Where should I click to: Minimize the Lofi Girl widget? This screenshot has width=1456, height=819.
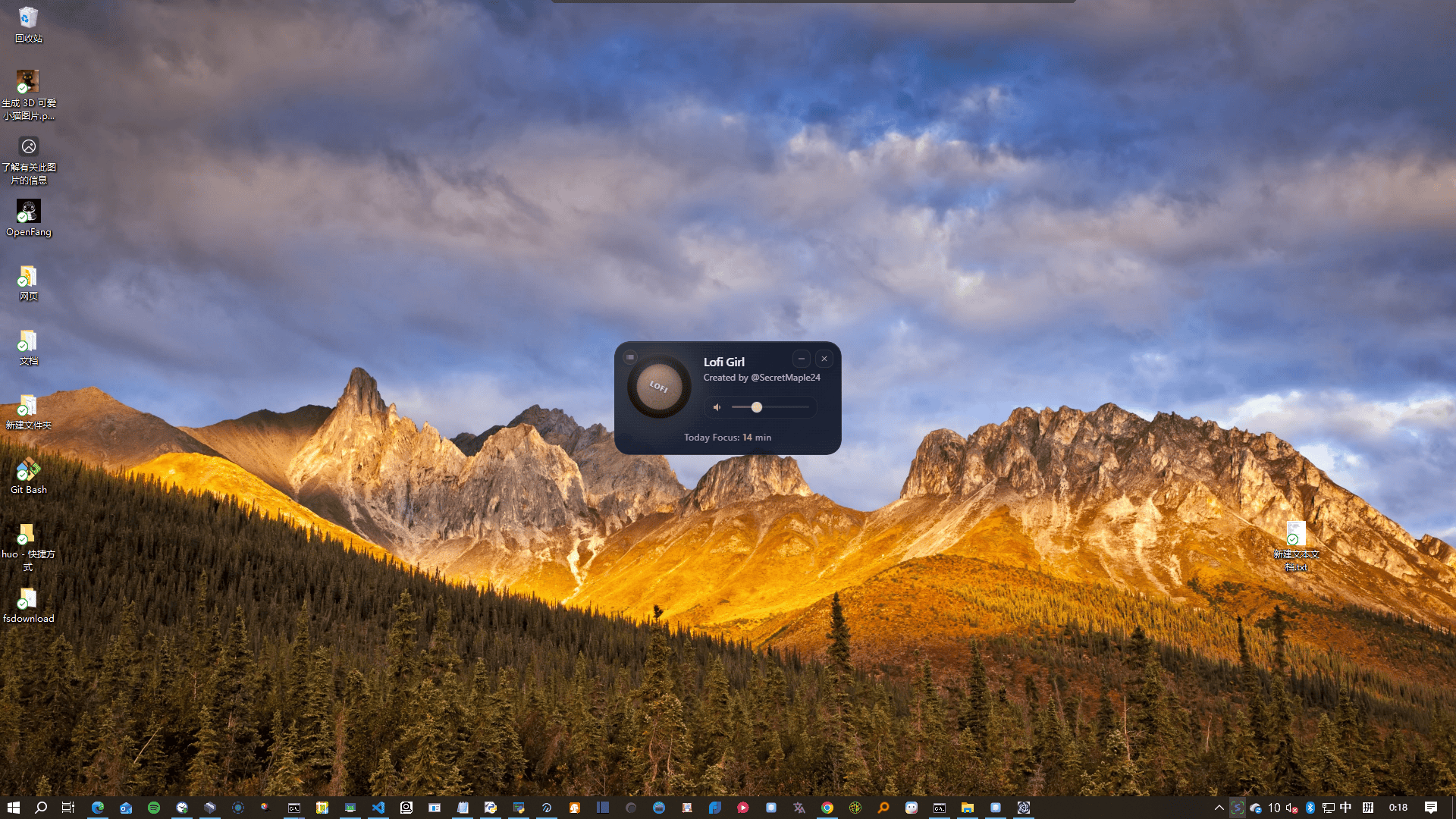[x=802, y=359]
